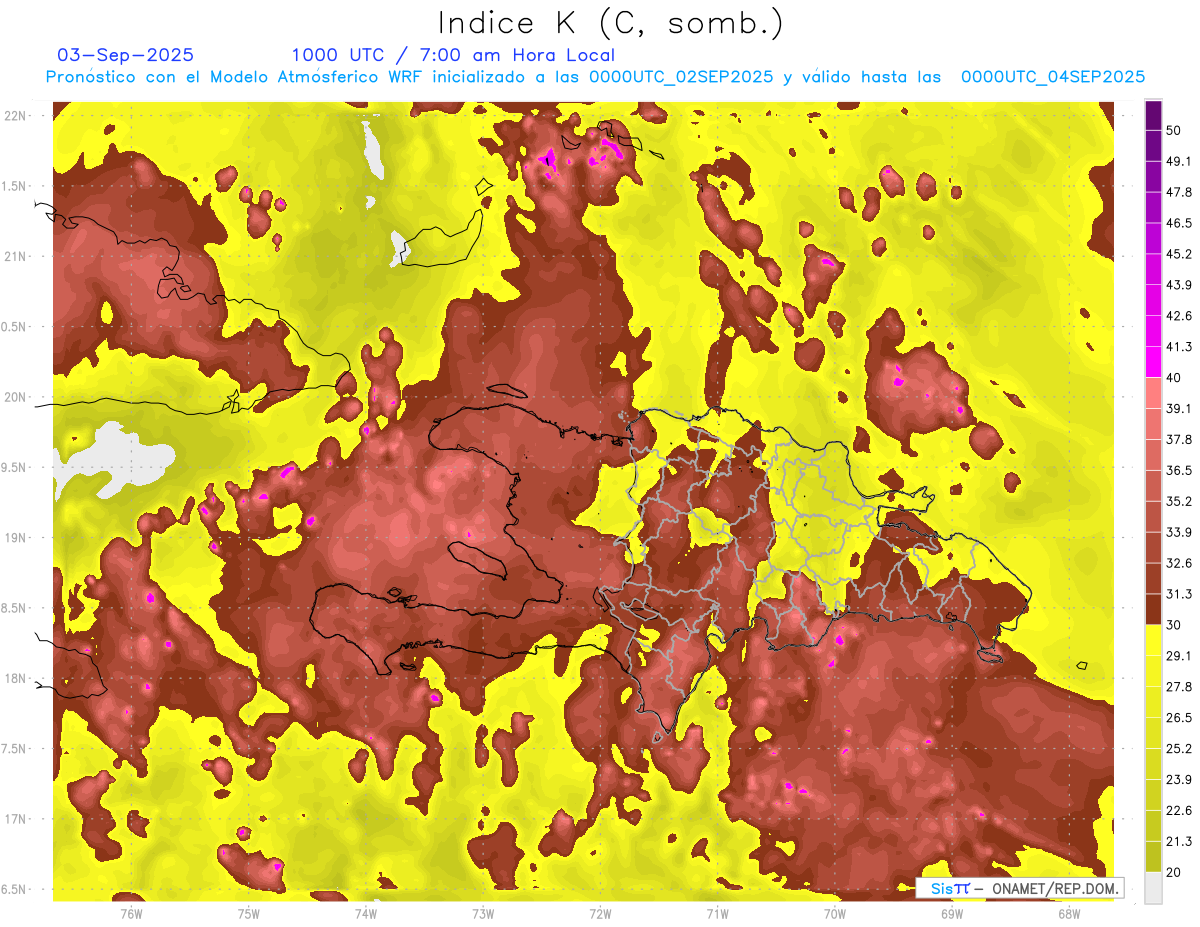Screen dimensions: 1200x927
Task: Pick the bright magenta swatch between 40 and 41.3
Action: click(1153, 361)
